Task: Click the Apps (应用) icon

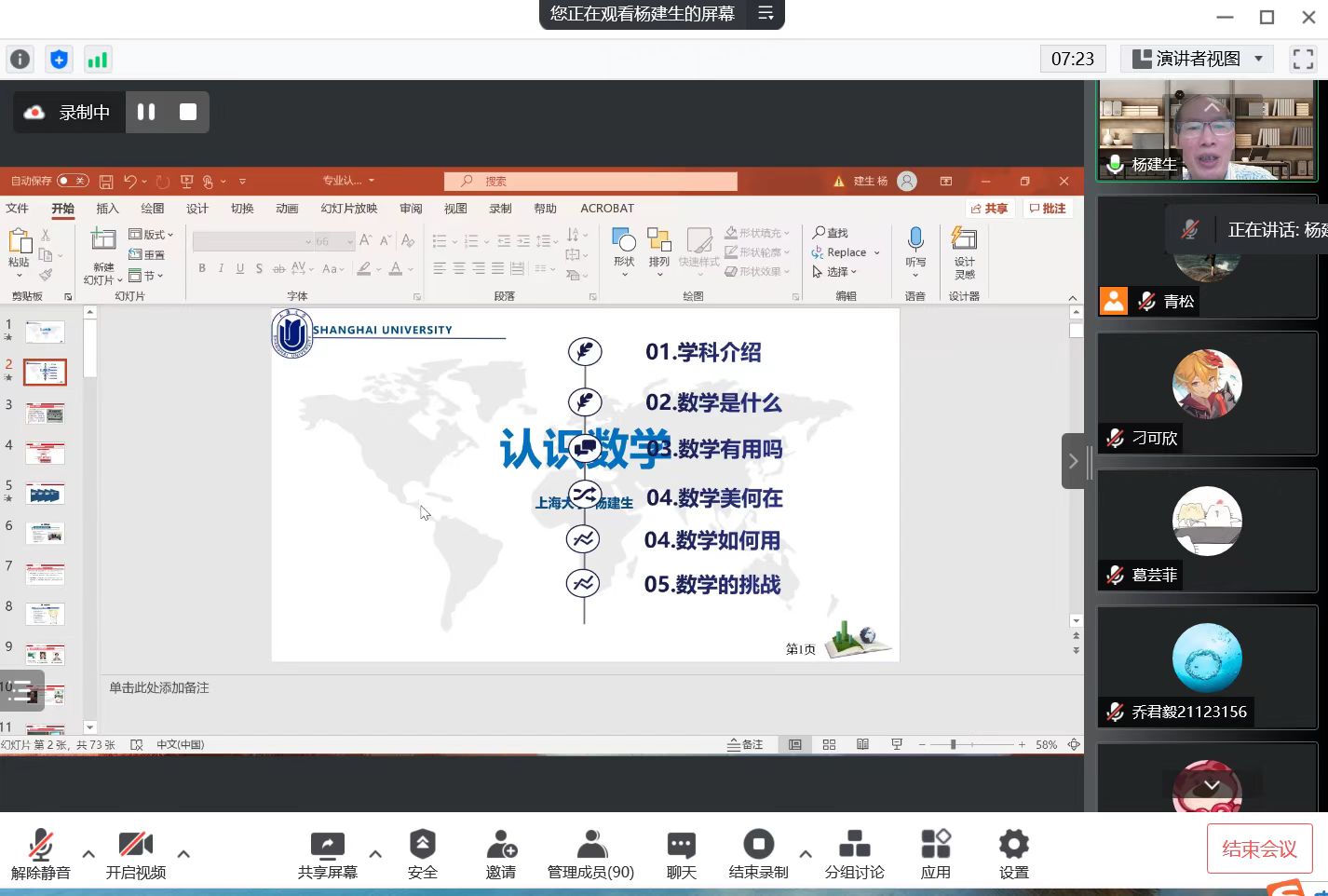Action: (x=935, y=854)
